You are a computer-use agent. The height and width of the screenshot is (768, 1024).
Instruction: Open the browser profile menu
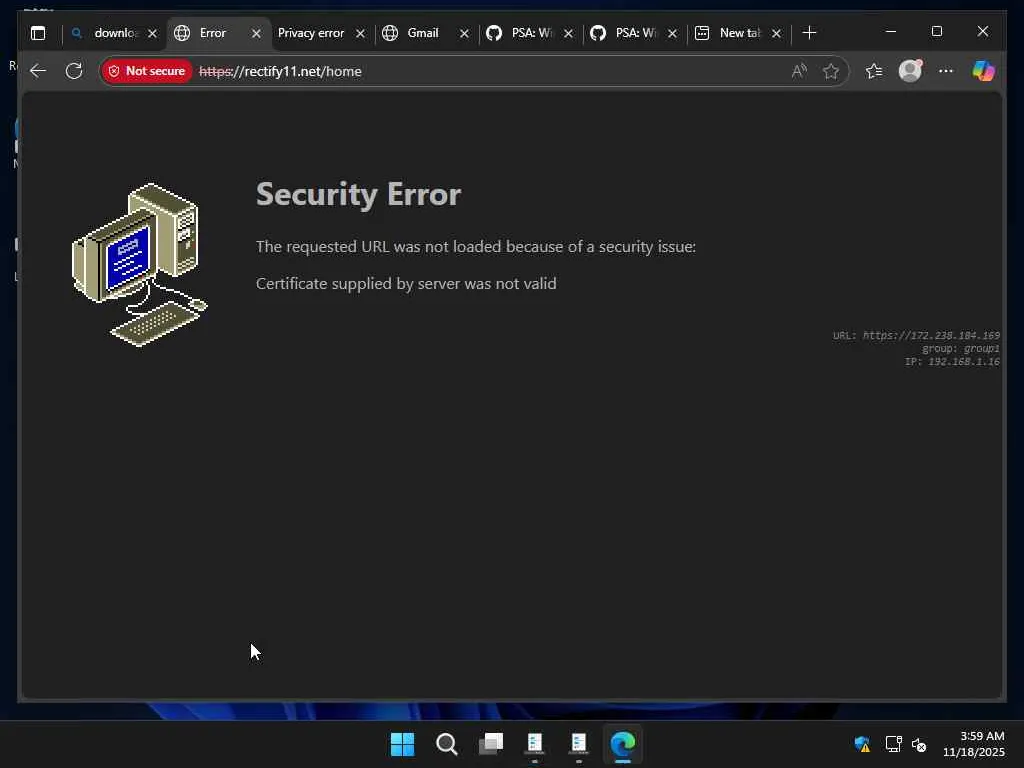point(910,71)
